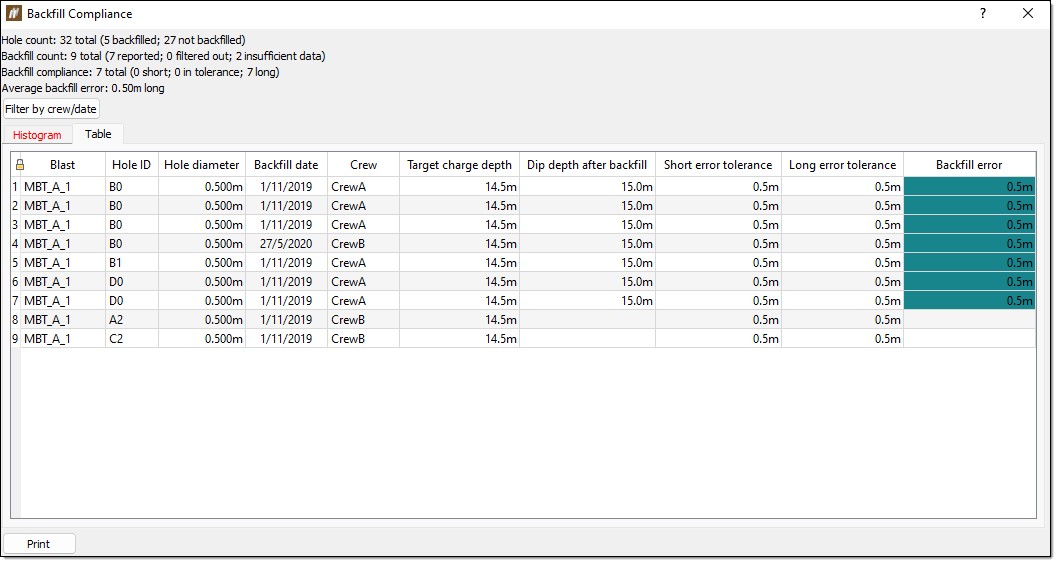This screenshot has width=1057, height=563.
Task: Click the Backfill date column header
Action: pyautogui.click(x=286, y=165)
